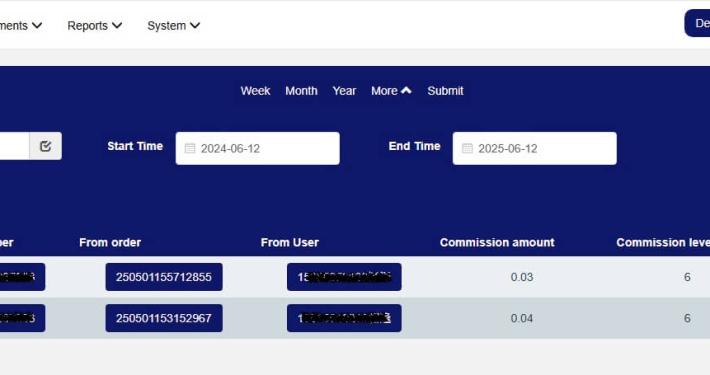
Task: Expand the partially visible 'ments' menu
Action: pos(21,26)
